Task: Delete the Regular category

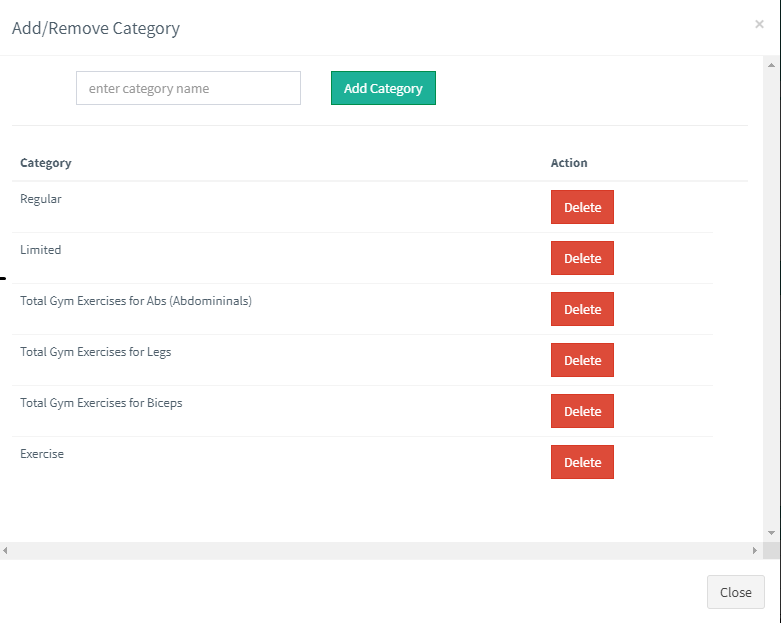Action: (582, 207)
